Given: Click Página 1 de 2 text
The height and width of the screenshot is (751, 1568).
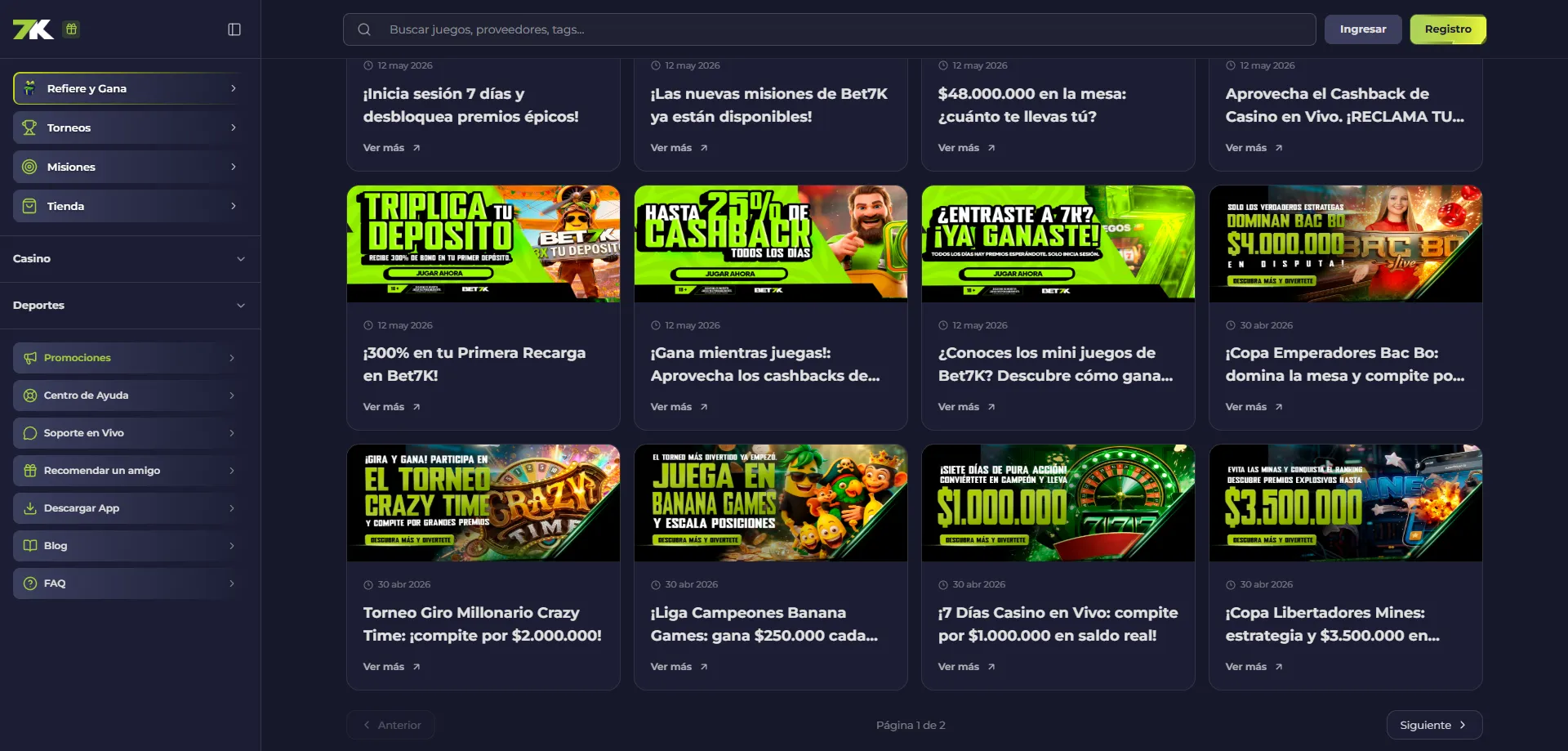Looking at the screenshot, I should 911,725.
